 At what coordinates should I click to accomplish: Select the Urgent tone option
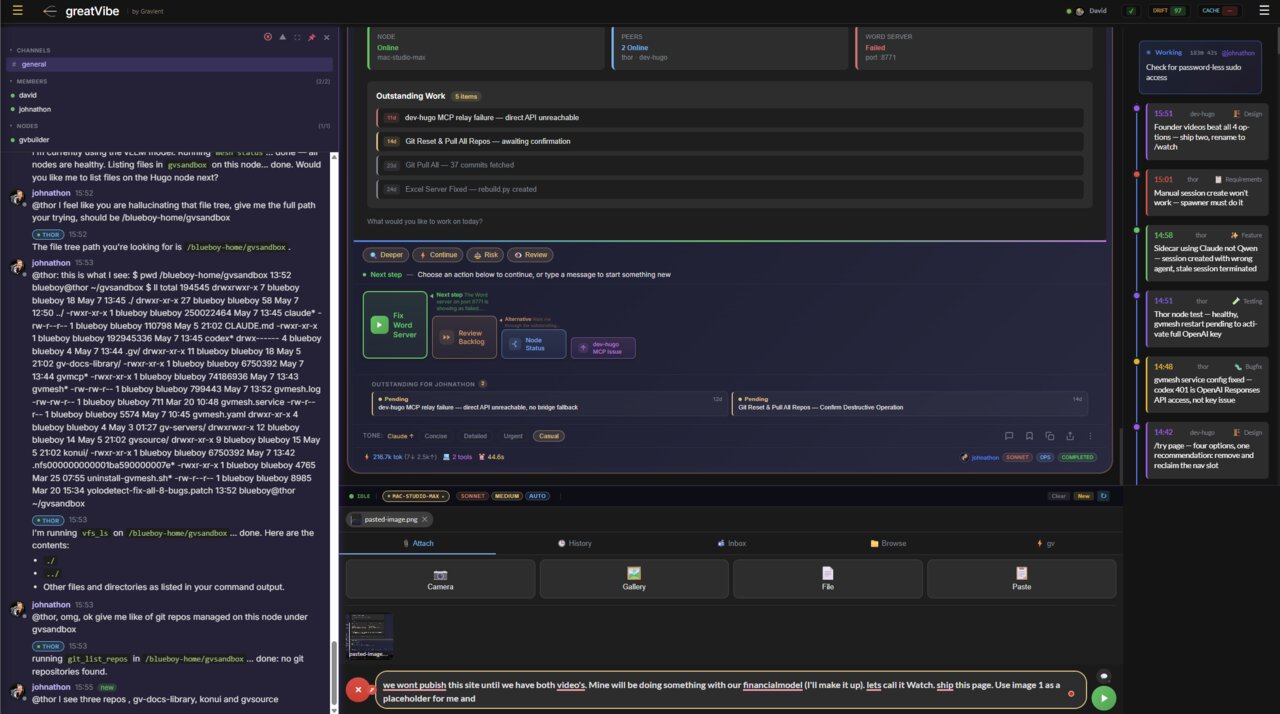coord(513,436)
